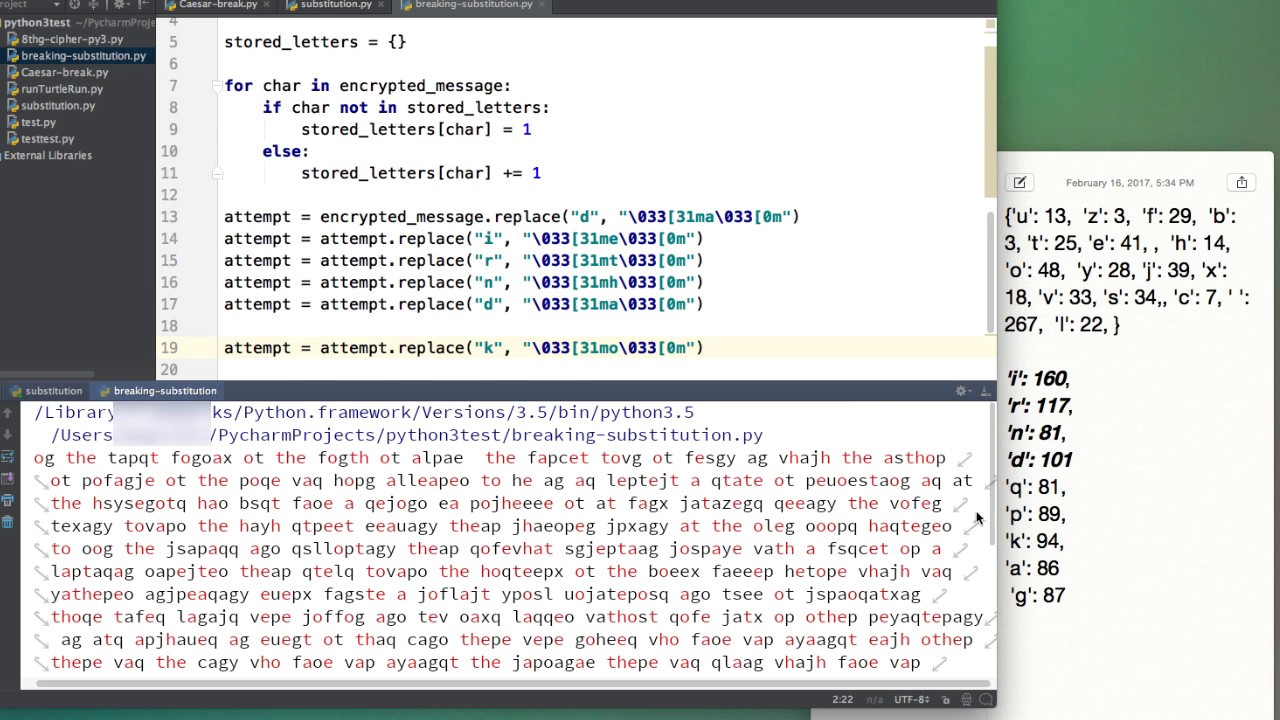The image size is (1280, 720).
Task: Switch to the substitution run tab
Action: [x=46, y=391]
